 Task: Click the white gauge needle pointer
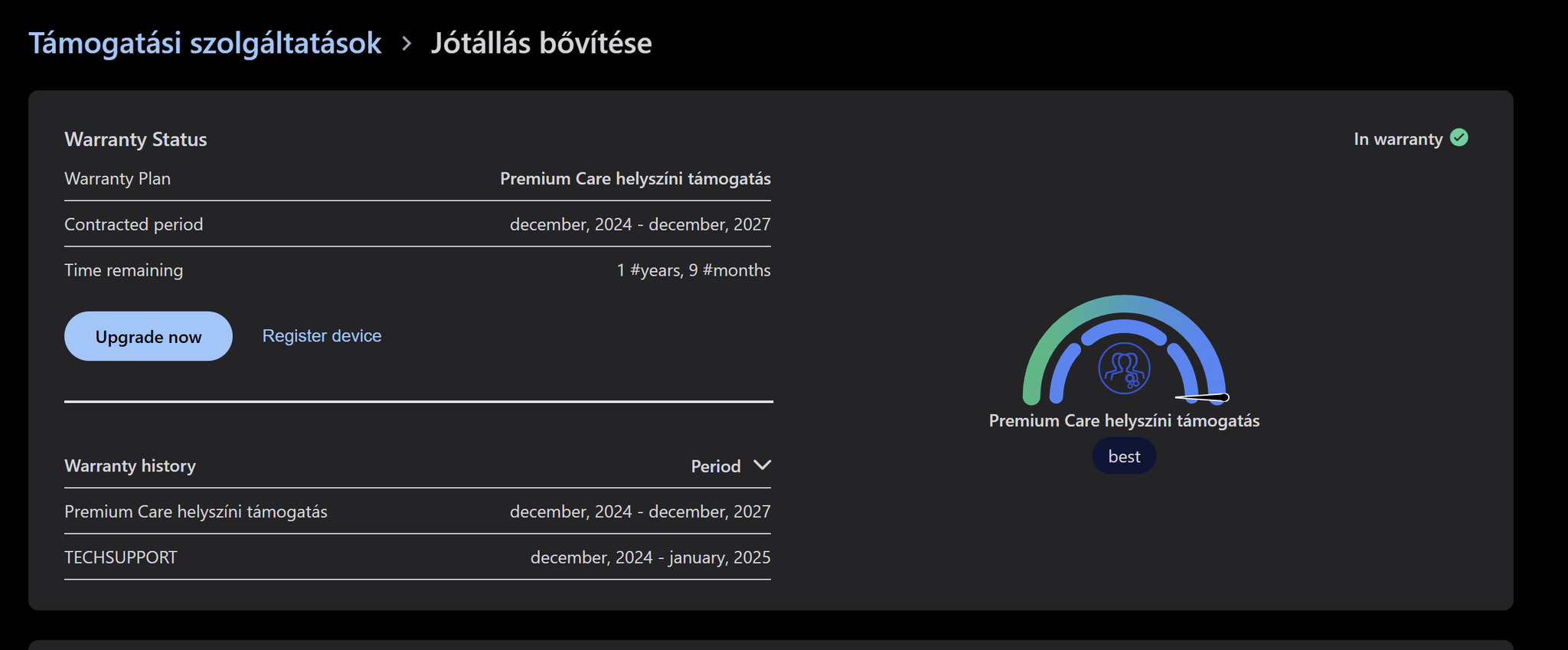[x=1204, y=397]
